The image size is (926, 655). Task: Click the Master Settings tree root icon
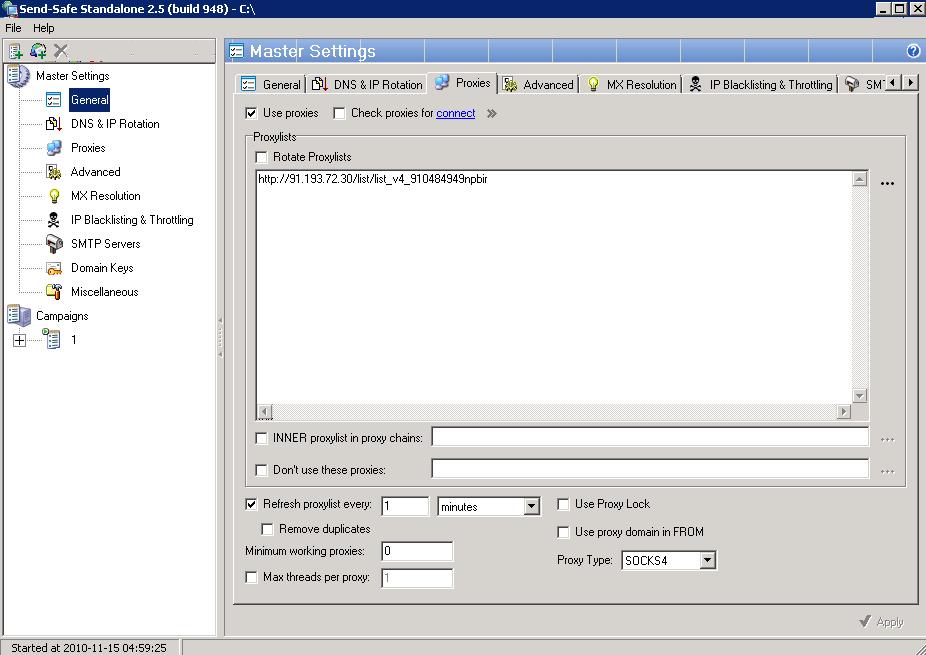coord(18,76)
